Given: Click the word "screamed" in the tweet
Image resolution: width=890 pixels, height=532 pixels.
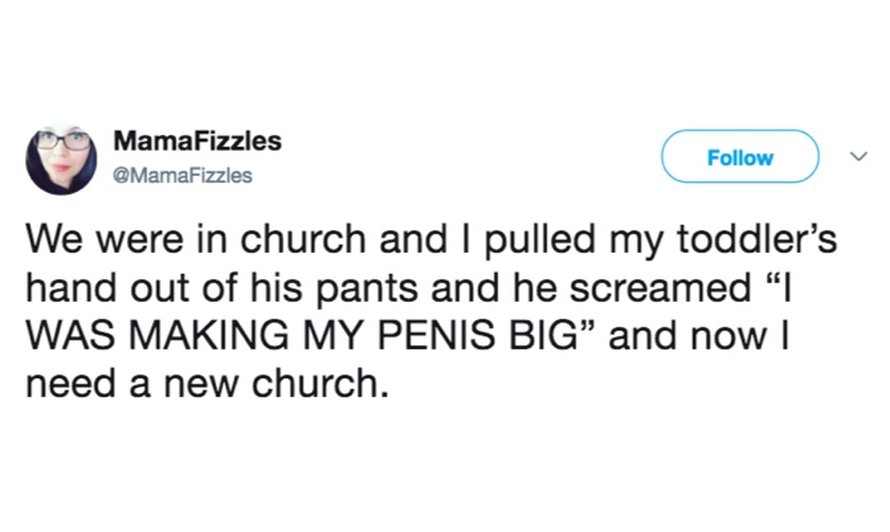Looking at the screenshot, I should (x=661, y=288).
